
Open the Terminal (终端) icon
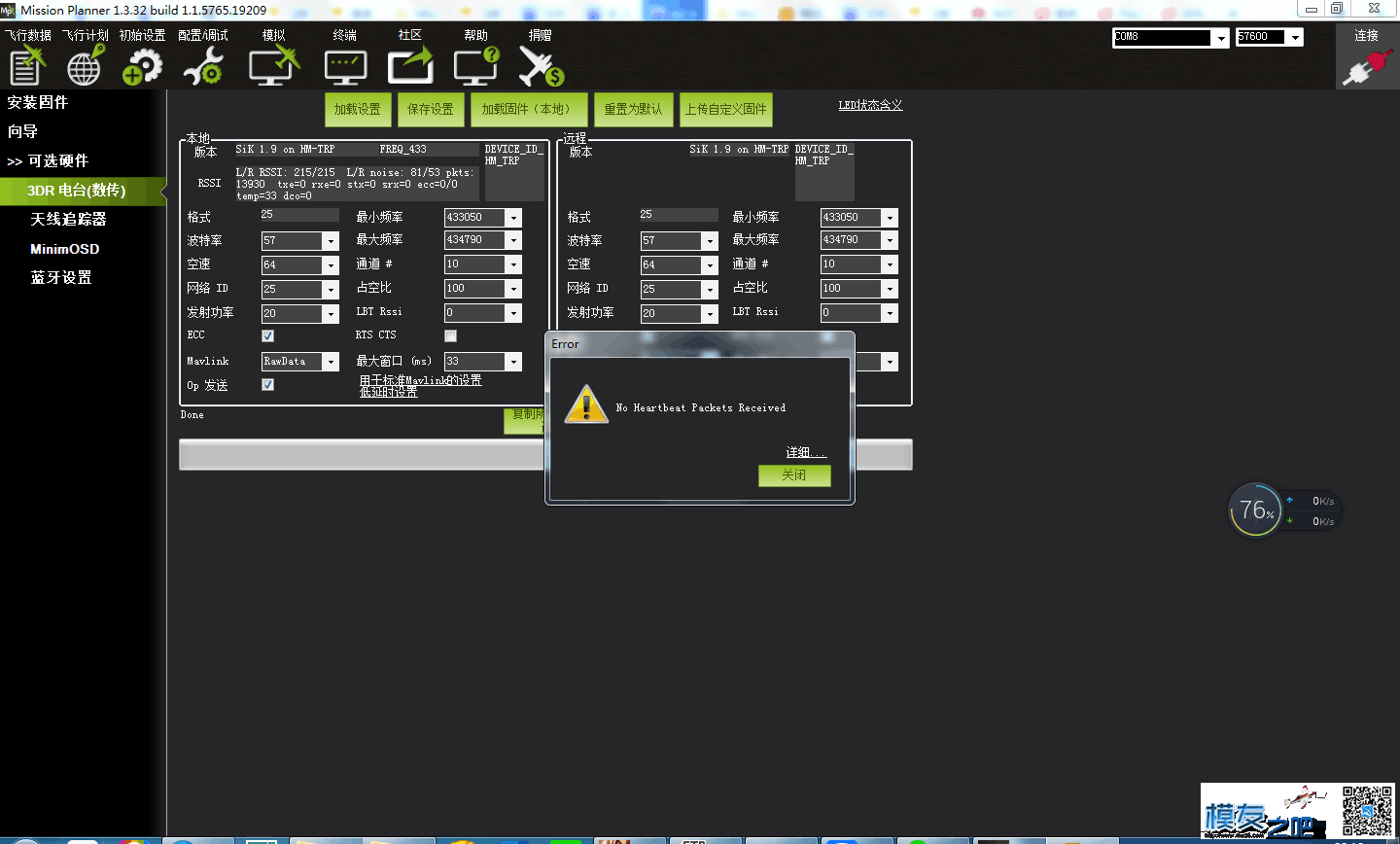click(345, 65)
